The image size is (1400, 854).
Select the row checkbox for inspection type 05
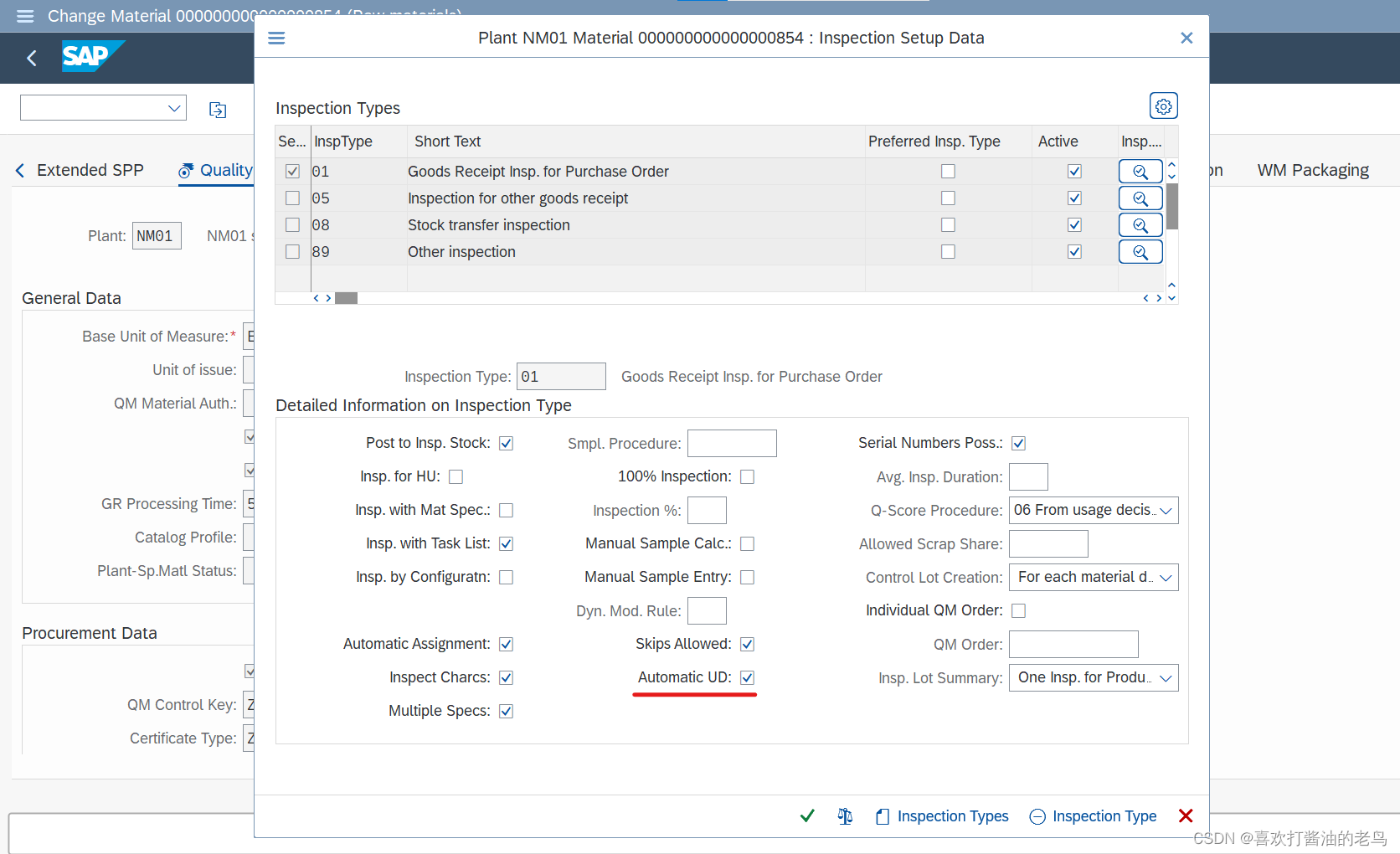[x=292, y=198]
